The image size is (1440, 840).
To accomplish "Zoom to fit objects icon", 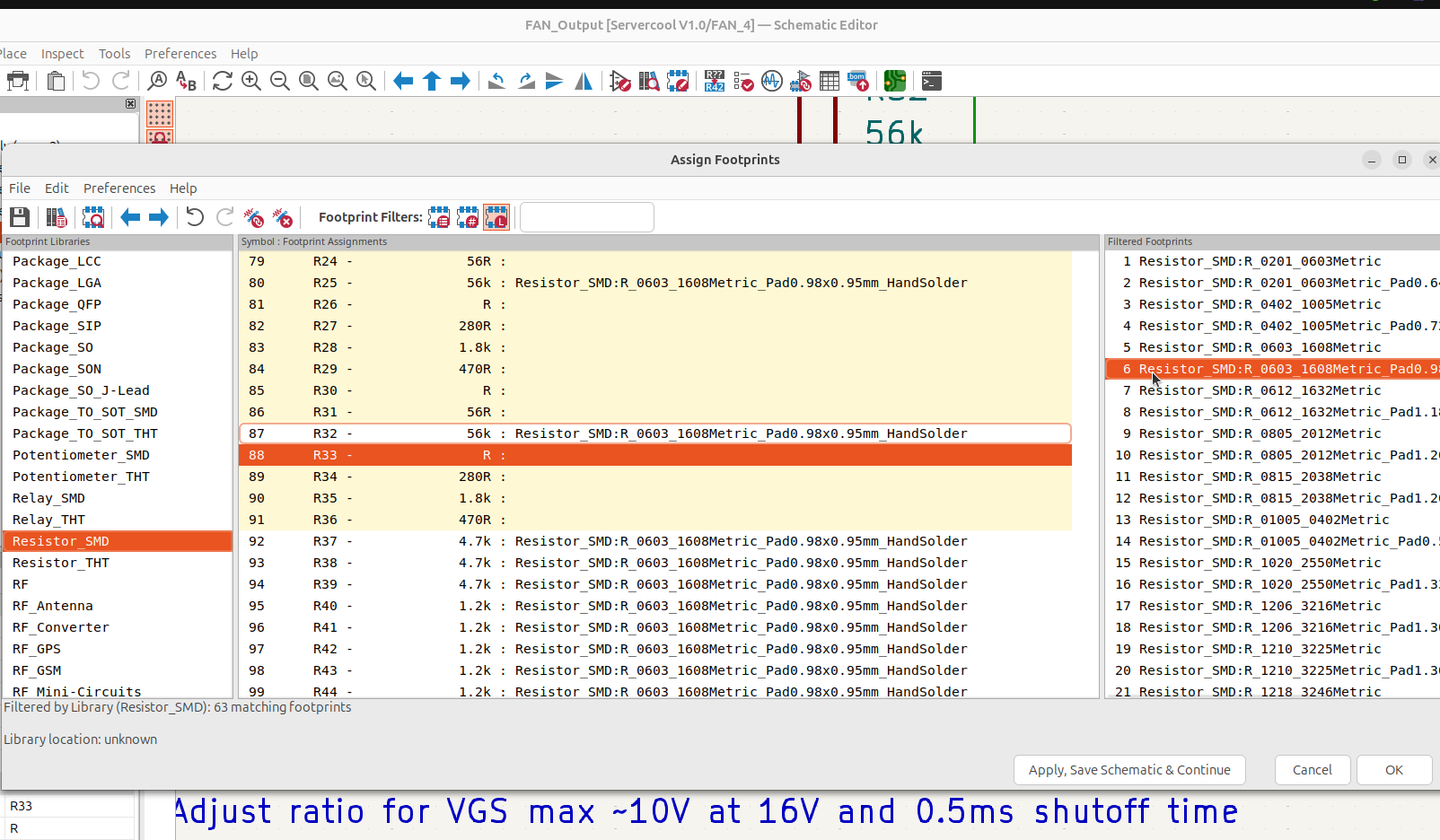I will click(338, 82).
